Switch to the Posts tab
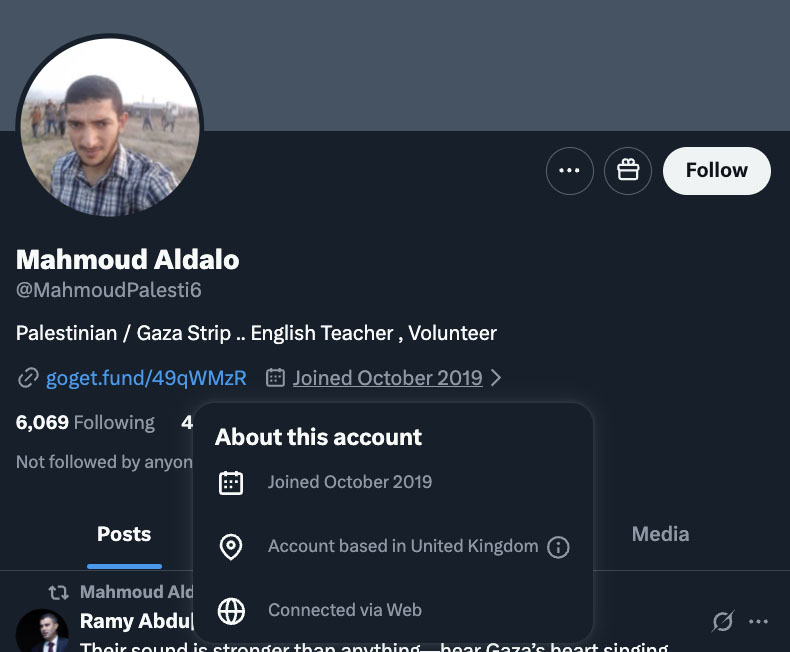This screenshot has height=652, width=790. 124,534
